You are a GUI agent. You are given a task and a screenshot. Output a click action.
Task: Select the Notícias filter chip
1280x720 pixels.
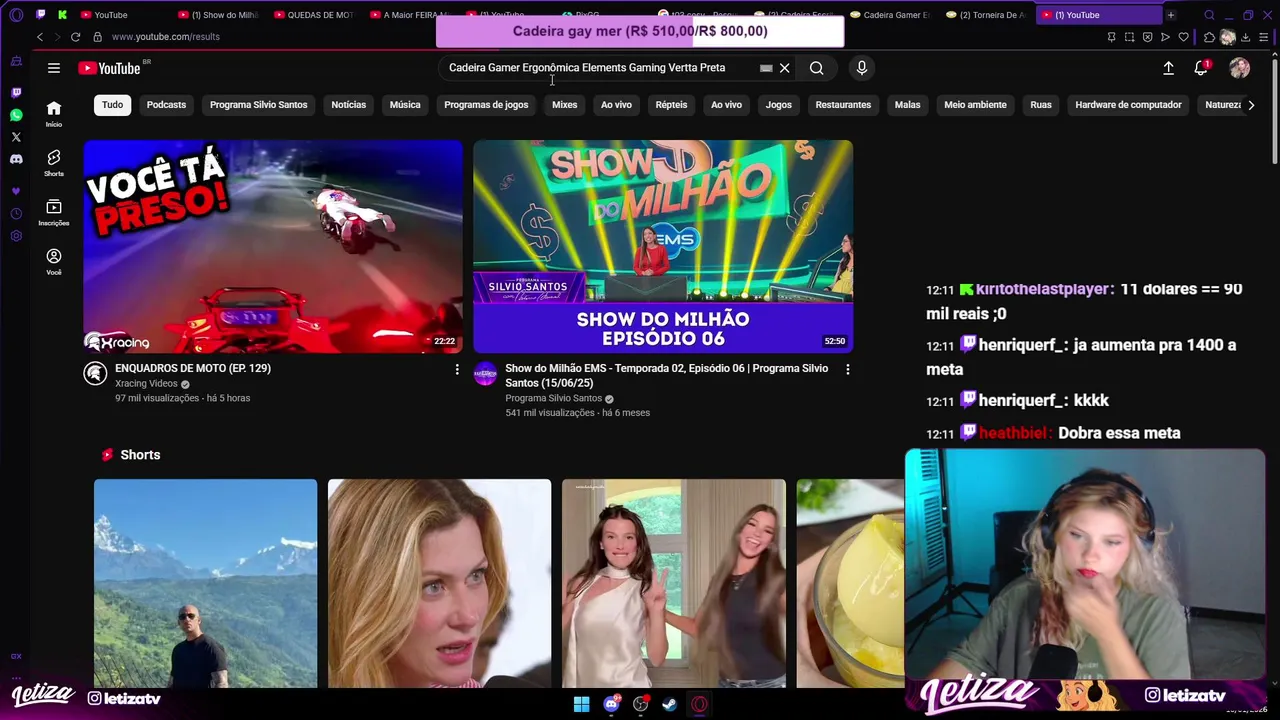tap(349, 105)
